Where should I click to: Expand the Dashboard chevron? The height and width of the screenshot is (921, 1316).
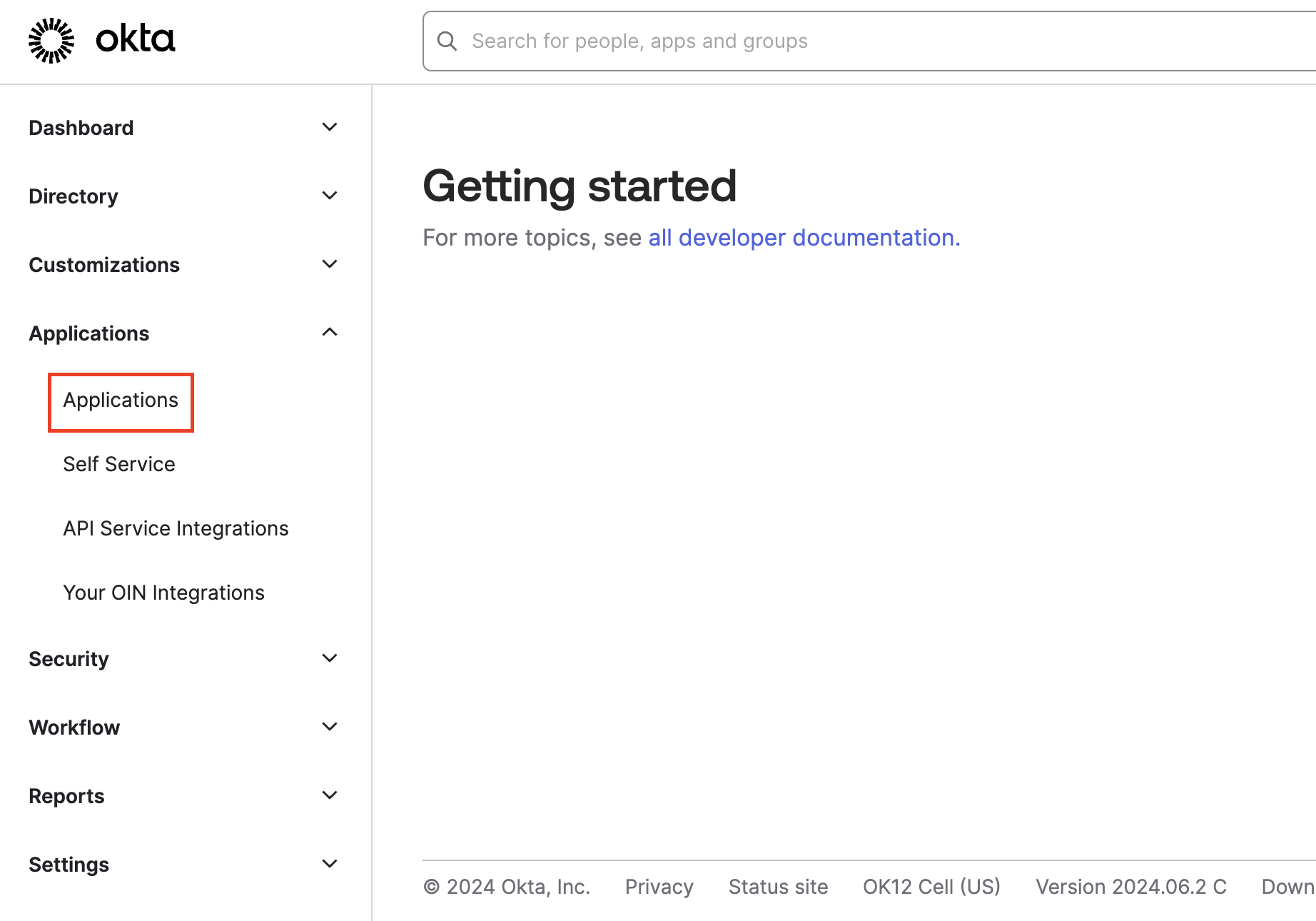pyautogui.click(x=330, y=127)
